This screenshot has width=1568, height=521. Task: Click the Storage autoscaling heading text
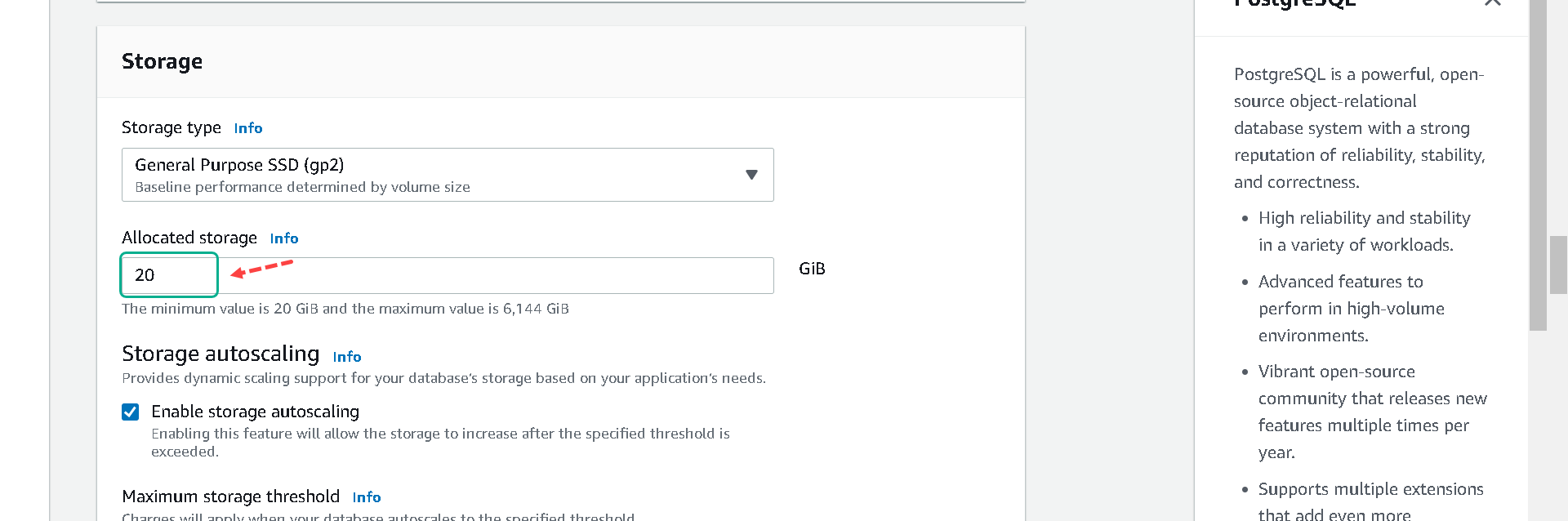pyautogui.click(x=220, y=354)
